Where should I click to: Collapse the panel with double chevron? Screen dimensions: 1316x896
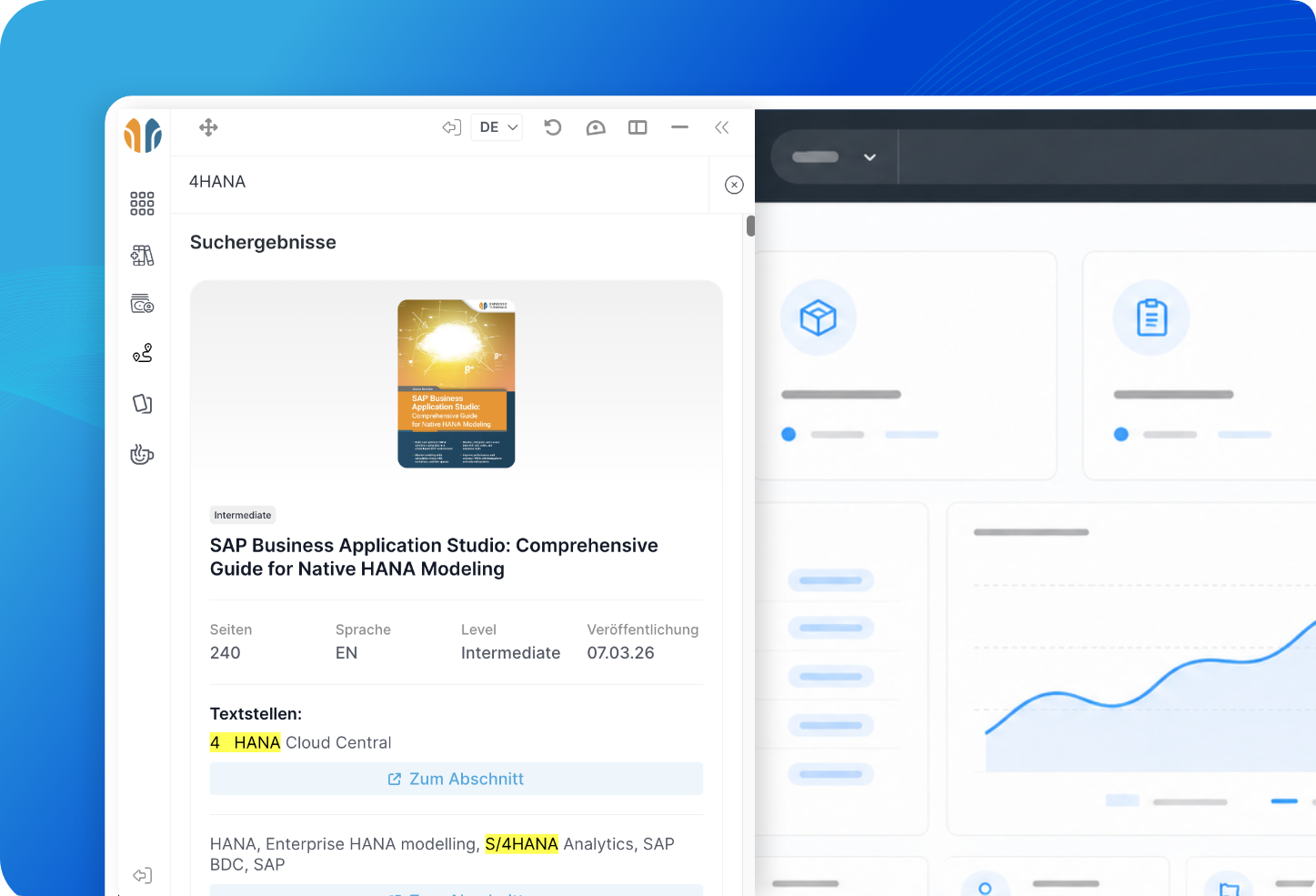click(722, 127)
